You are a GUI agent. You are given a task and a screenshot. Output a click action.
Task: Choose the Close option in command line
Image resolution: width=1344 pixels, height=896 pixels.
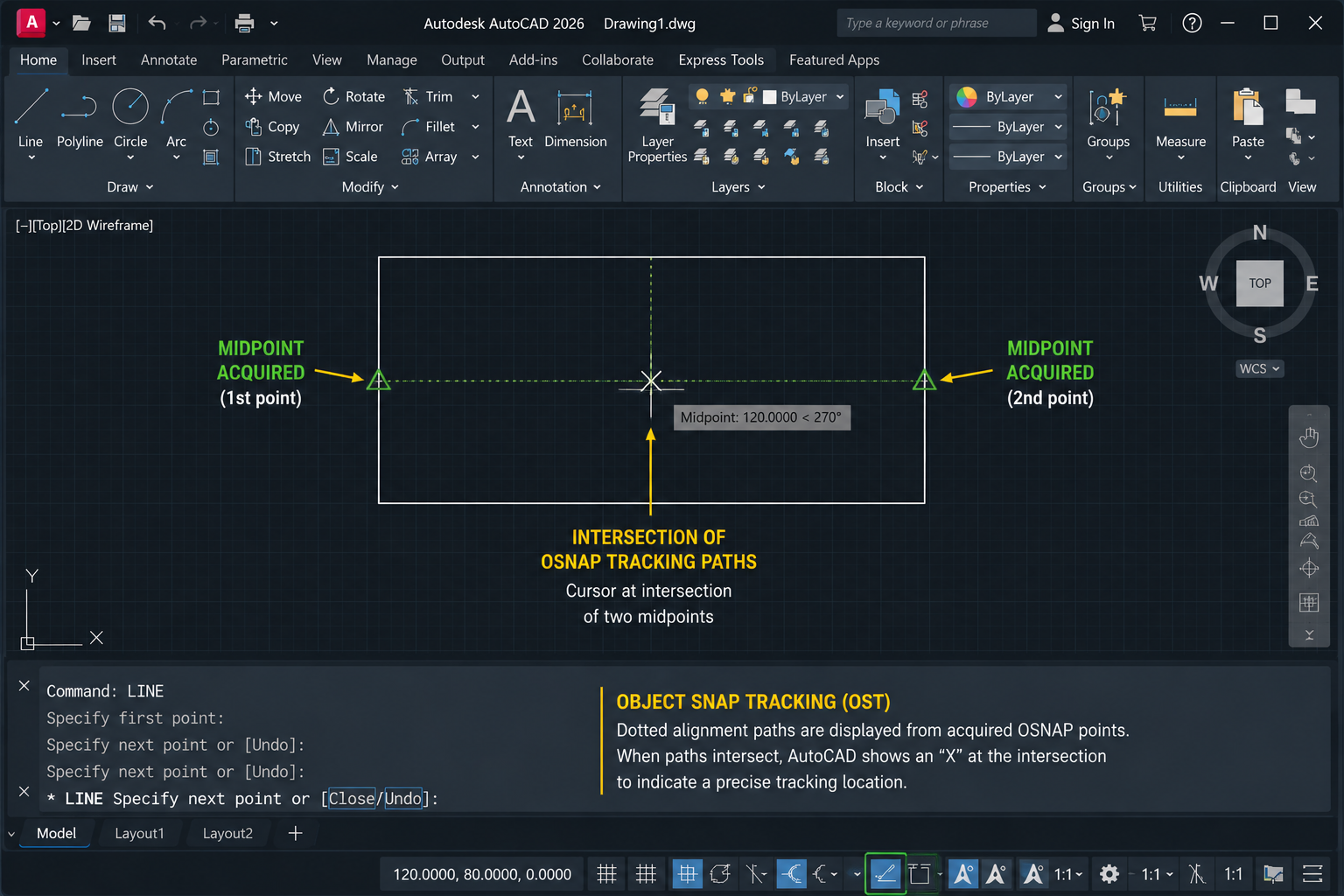tap(352, 798)
